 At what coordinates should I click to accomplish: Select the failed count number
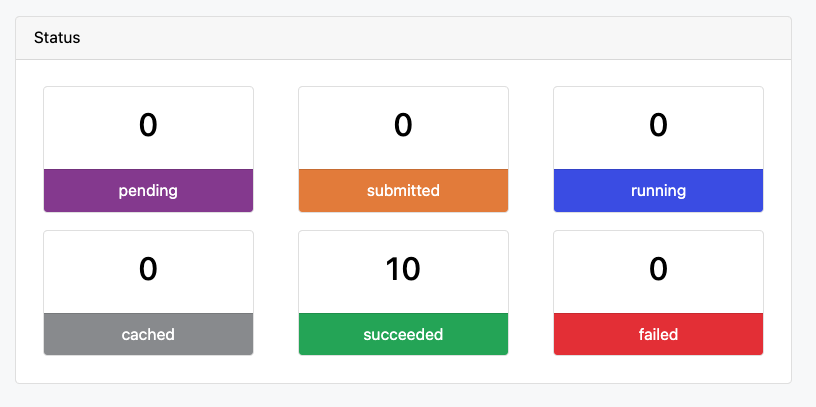658,269
